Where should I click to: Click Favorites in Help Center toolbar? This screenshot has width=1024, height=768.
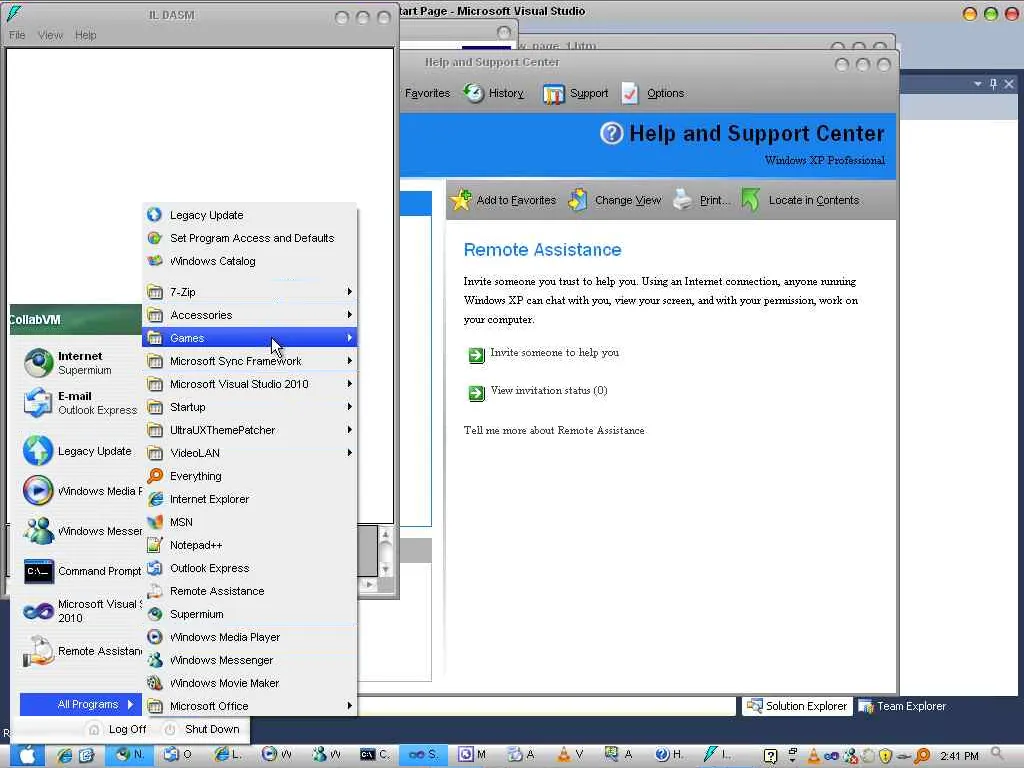pos(427,93)
